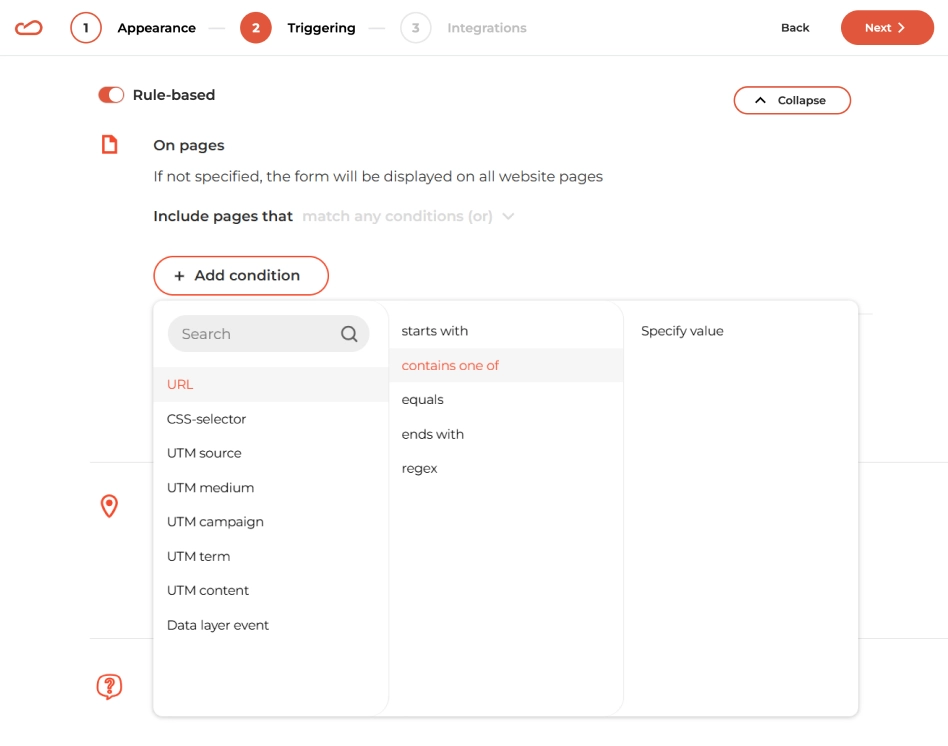The height and width of the screenshot is (746, 948).
Task: Click the step 3 Integrations circle
Action: 415,28
